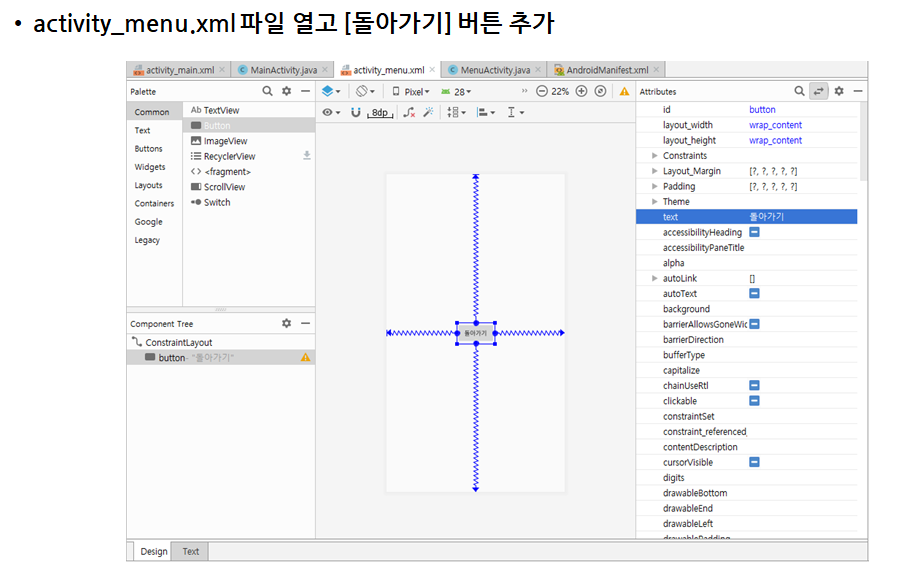The width and height of the screenshot is (904, 562).
Task: Search the Palette panel
Action: 268,91
